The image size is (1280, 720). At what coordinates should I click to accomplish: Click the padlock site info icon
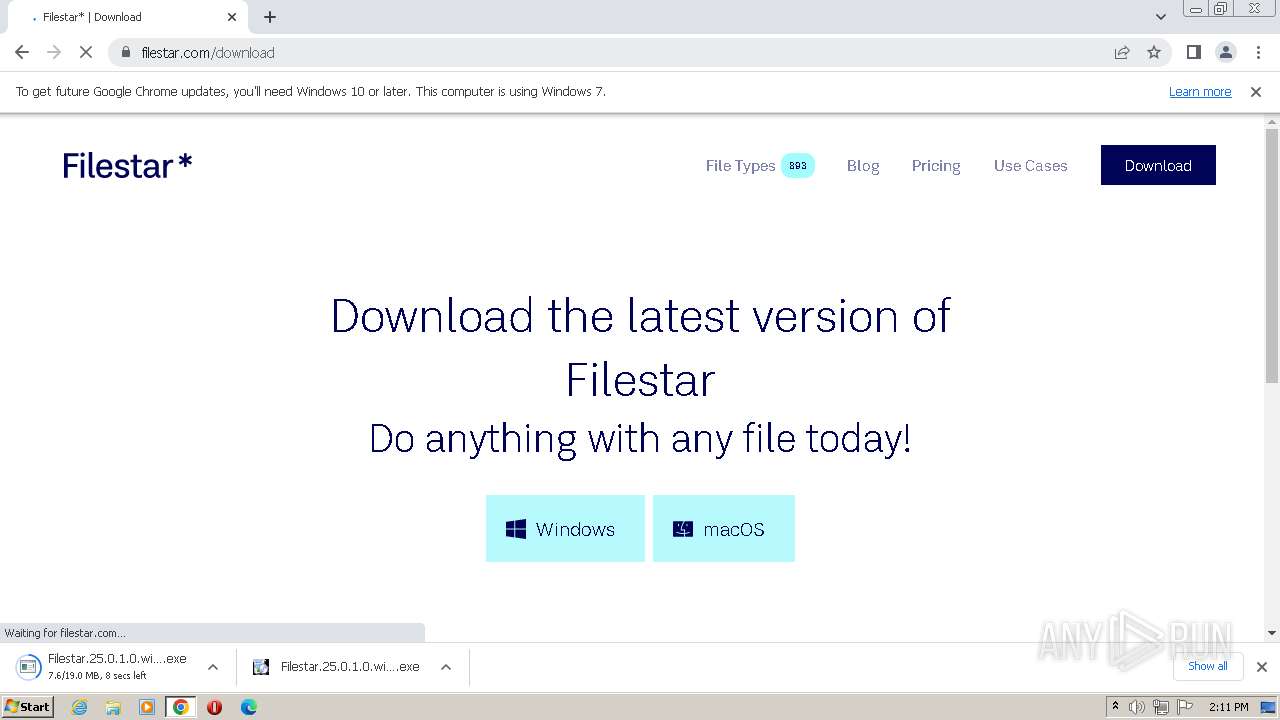pos(125,52)
